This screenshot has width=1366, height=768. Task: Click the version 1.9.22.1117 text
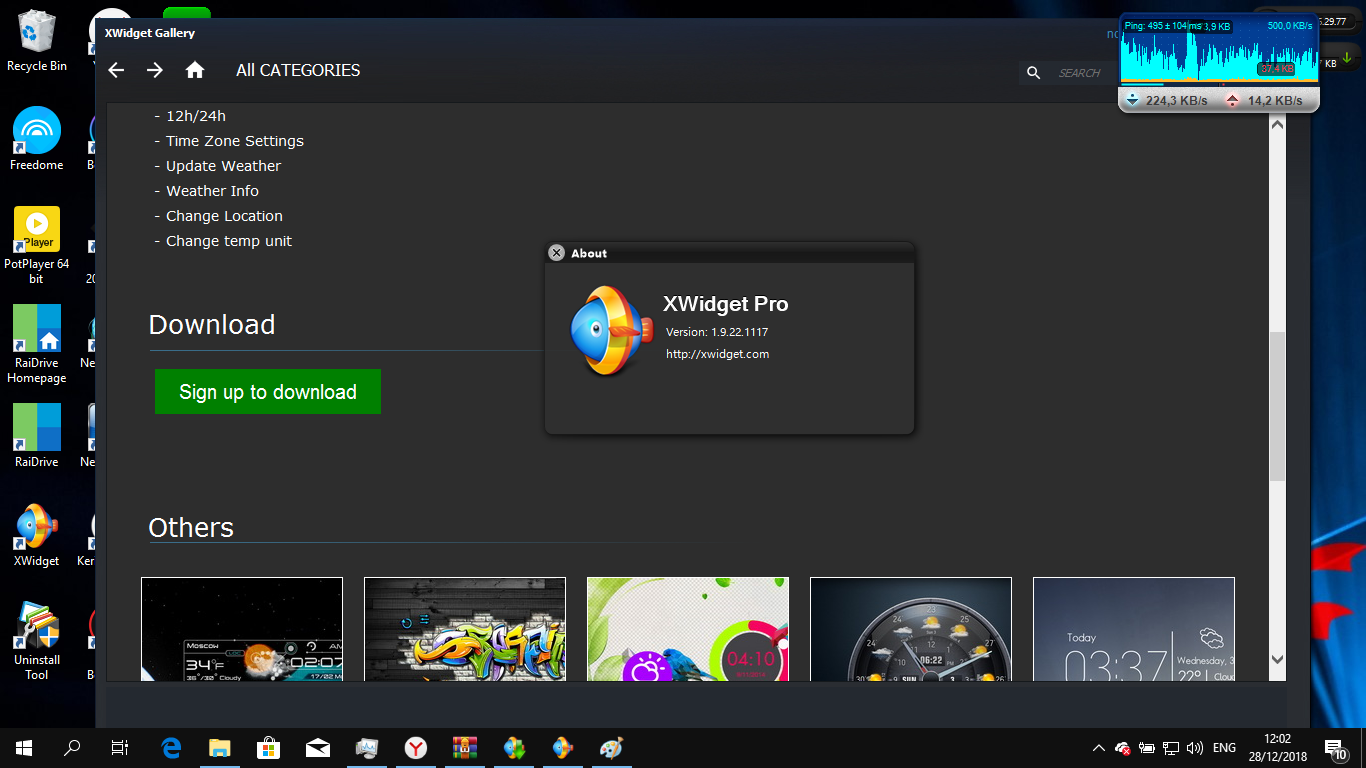tap(717, 332)
